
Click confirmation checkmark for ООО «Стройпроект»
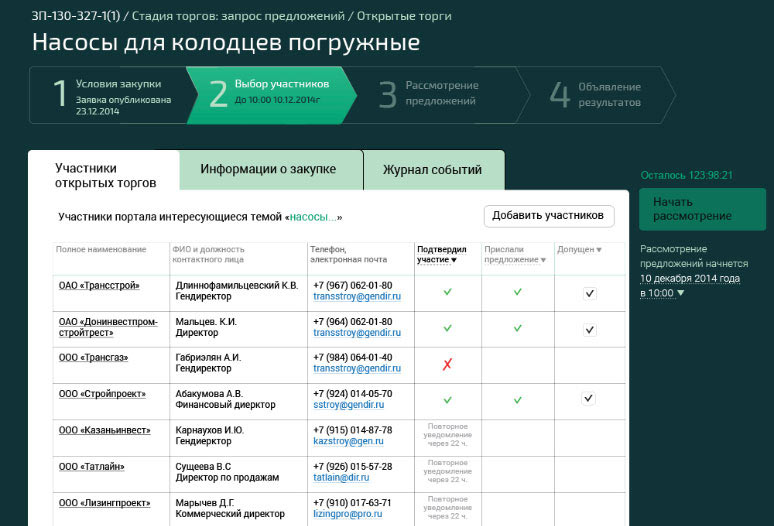tap(447, 400)
